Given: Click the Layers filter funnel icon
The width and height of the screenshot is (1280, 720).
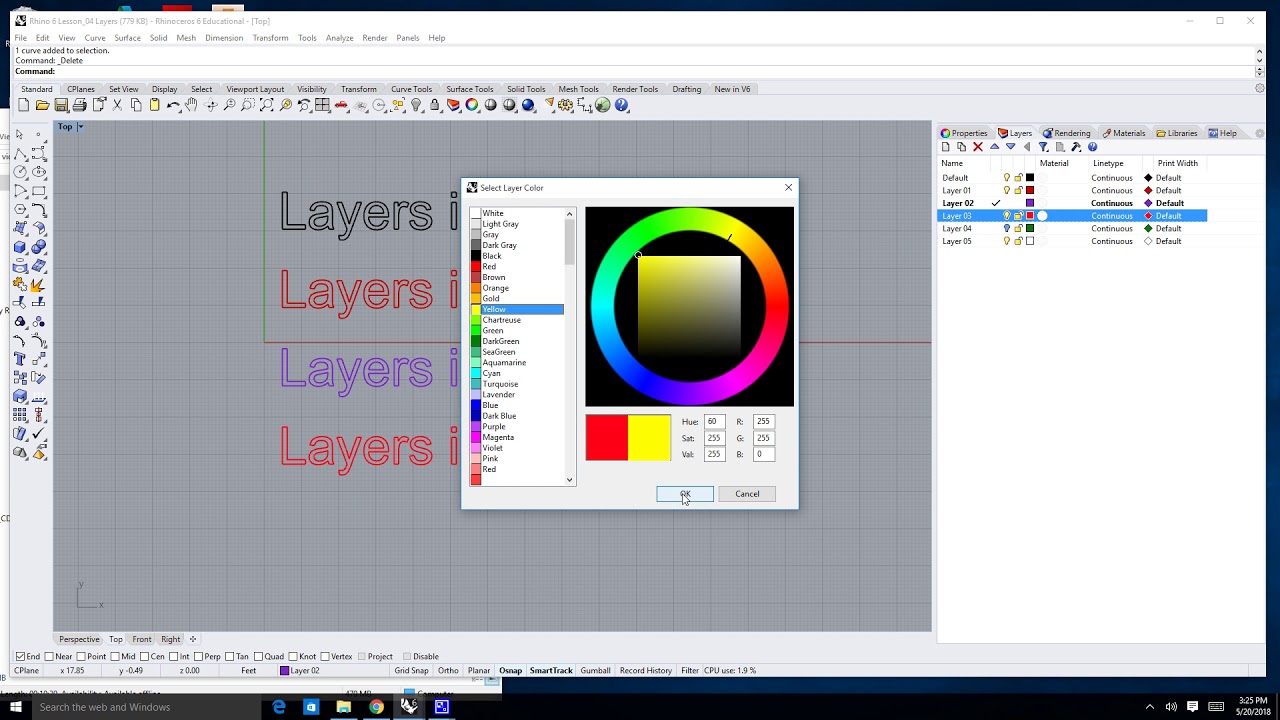Looking at the screenshot, I should pos(1043,147).
